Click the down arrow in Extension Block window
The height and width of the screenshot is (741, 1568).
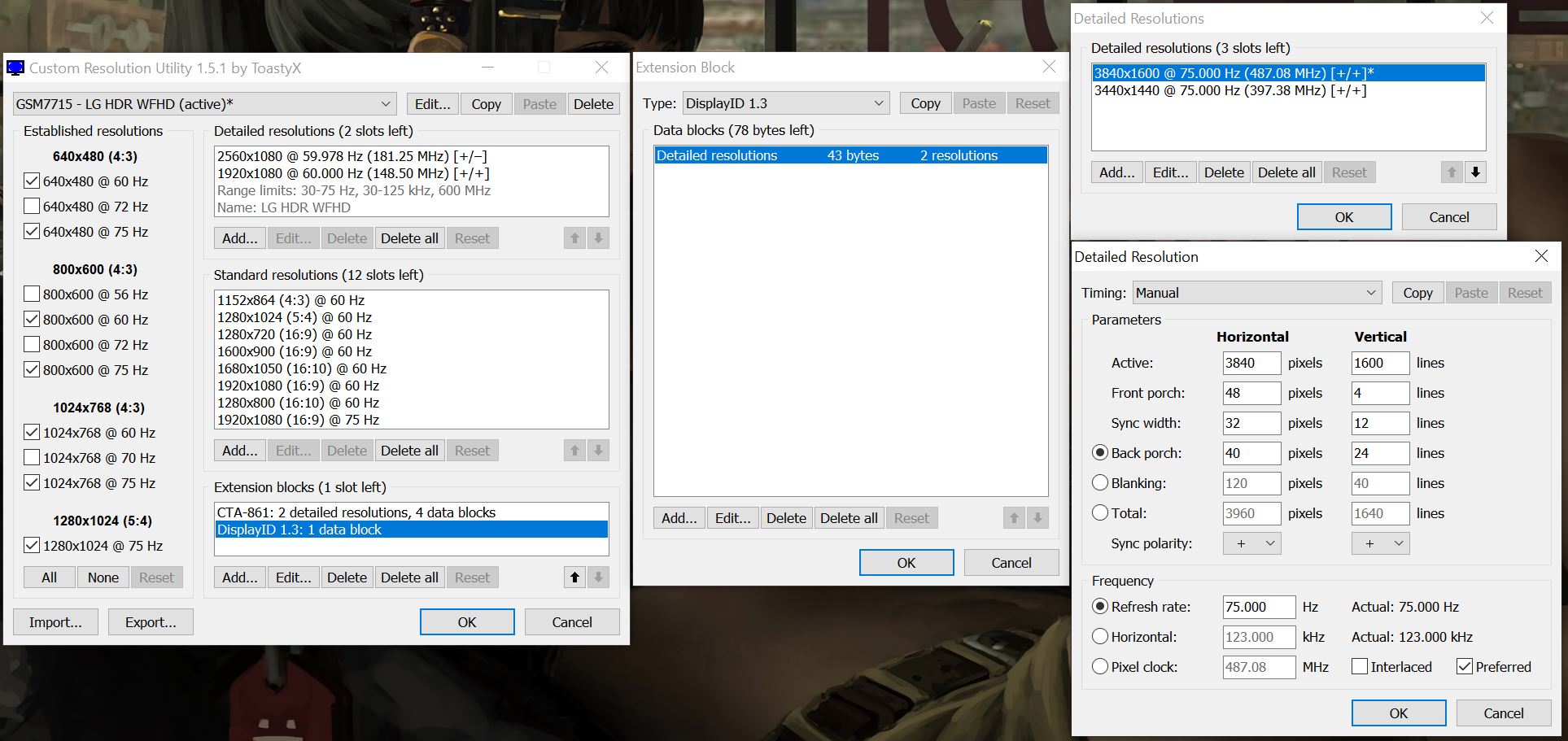tap(1037, 518)
